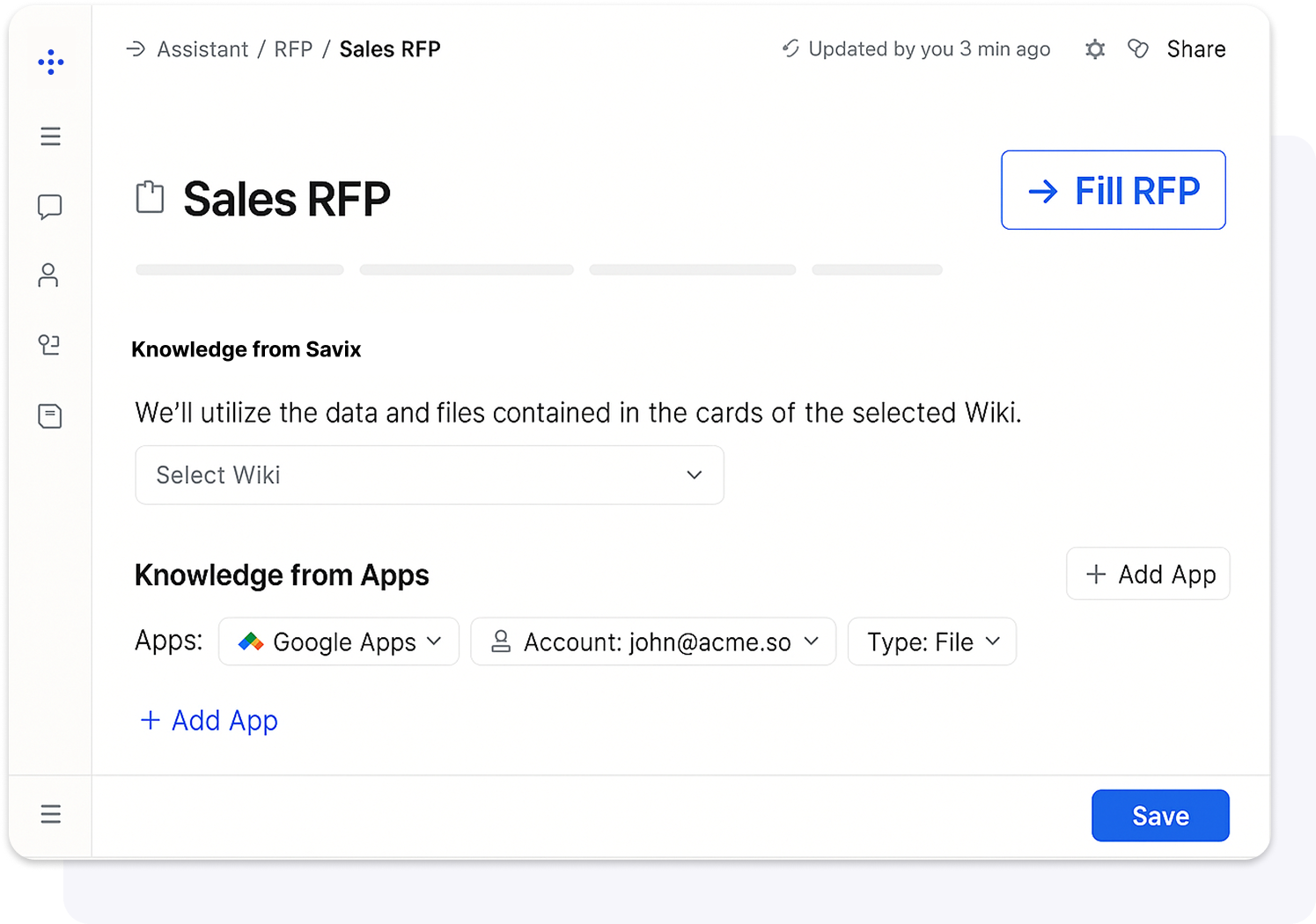
Task: Click the blue + Add App link
Action: tap(210, 721)
